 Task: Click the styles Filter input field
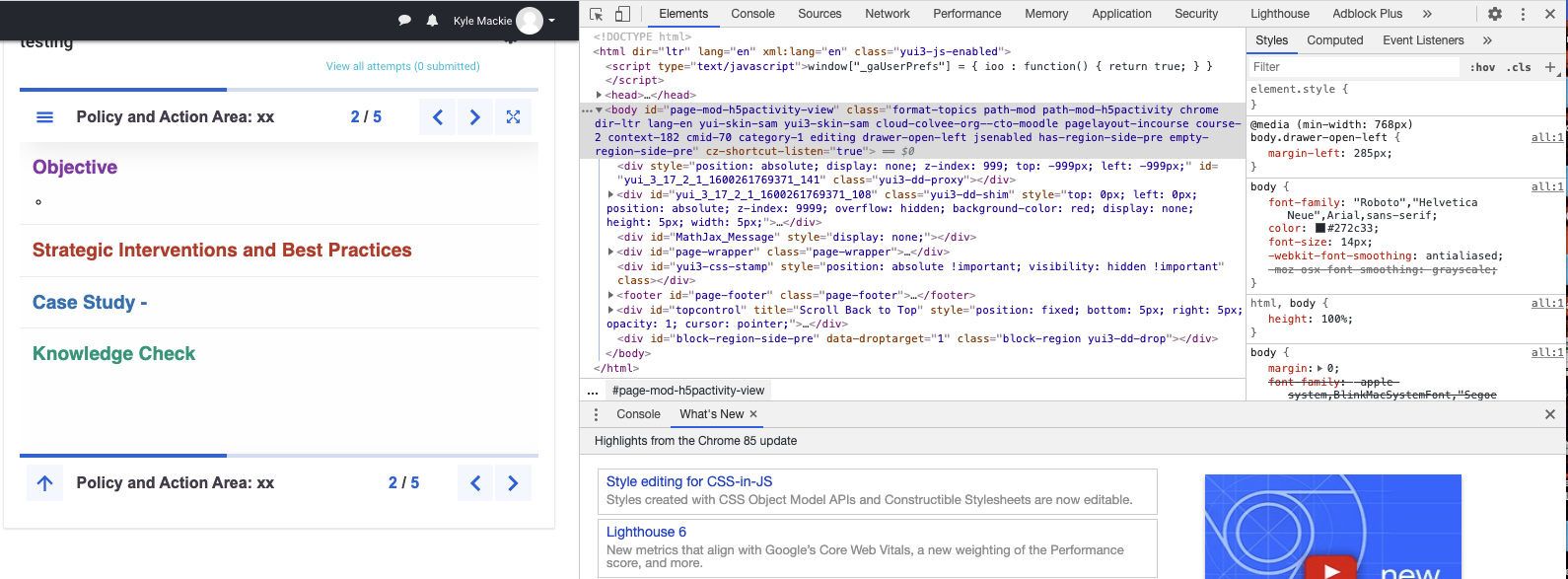point(1354,67)
